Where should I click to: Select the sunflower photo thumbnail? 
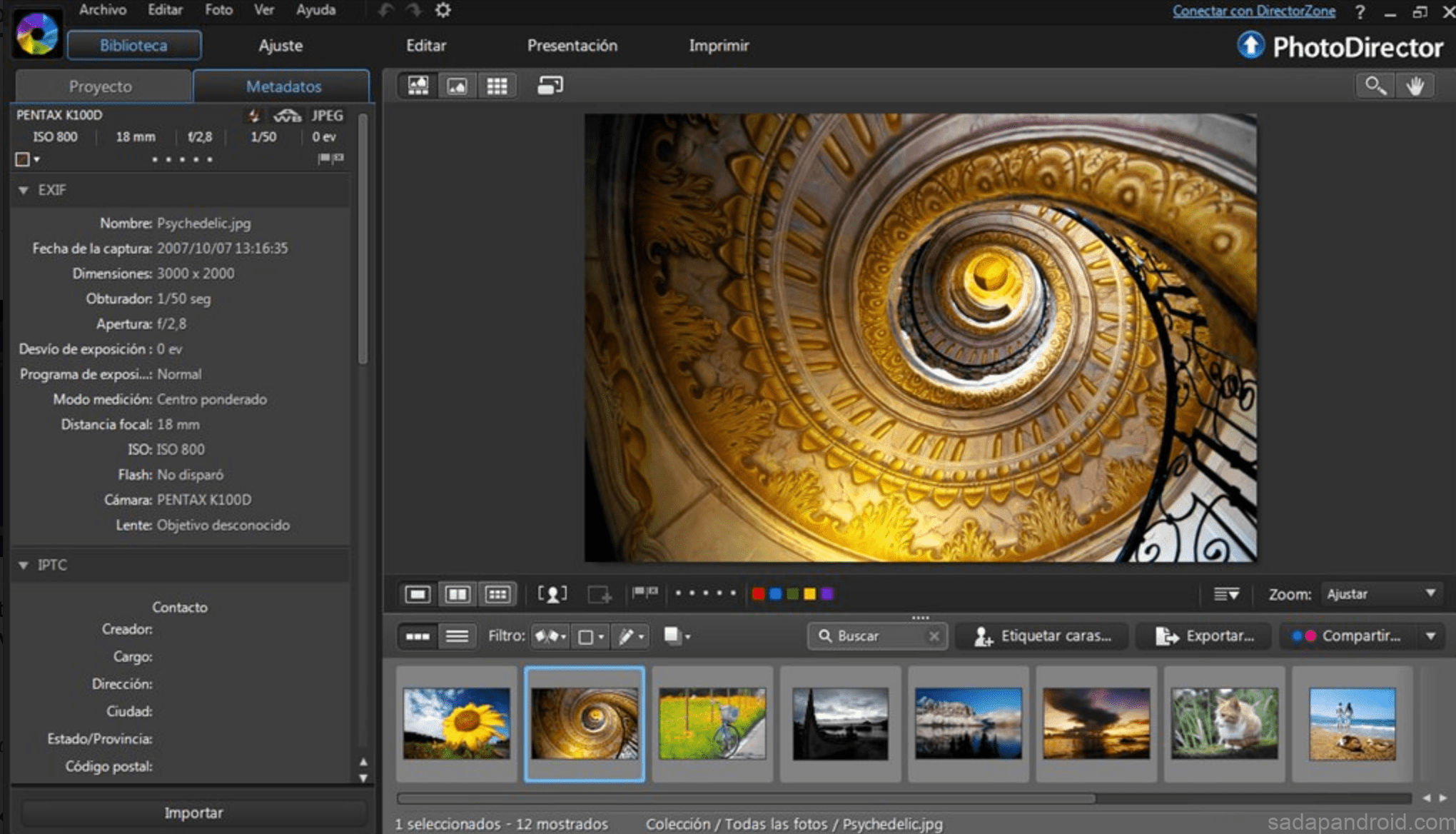coord(456,723)
